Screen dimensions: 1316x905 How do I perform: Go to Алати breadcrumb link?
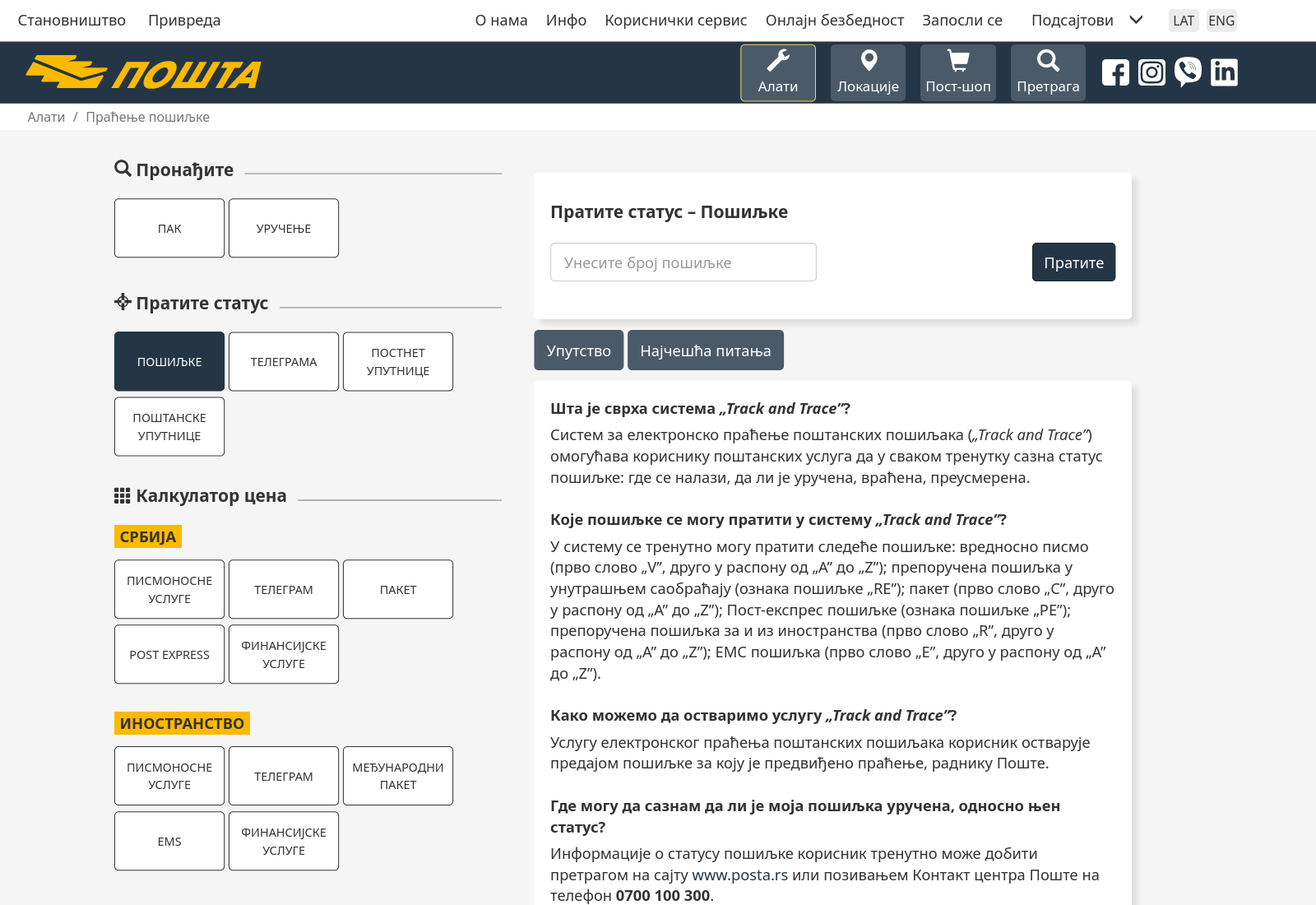point(46,117)
